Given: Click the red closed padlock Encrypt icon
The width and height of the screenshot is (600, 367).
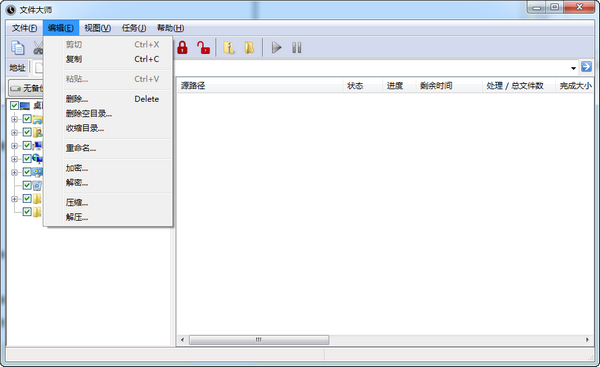Looking at the screenshot, I should pos(183,48).
